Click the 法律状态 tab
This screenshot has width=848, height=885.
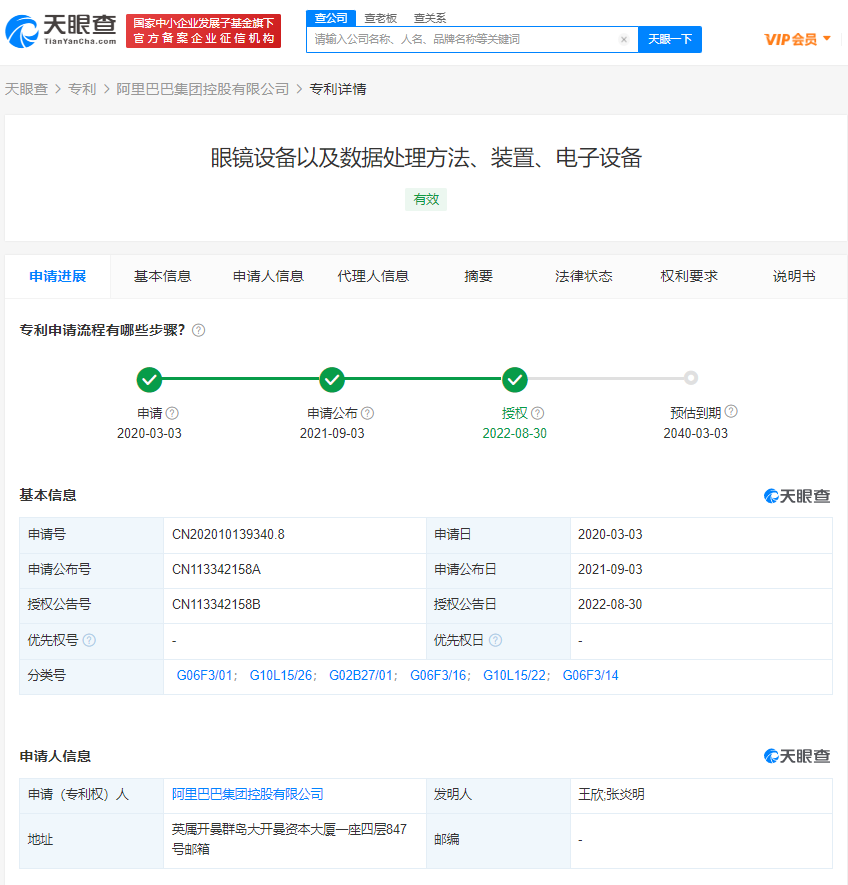pos(584,276)
